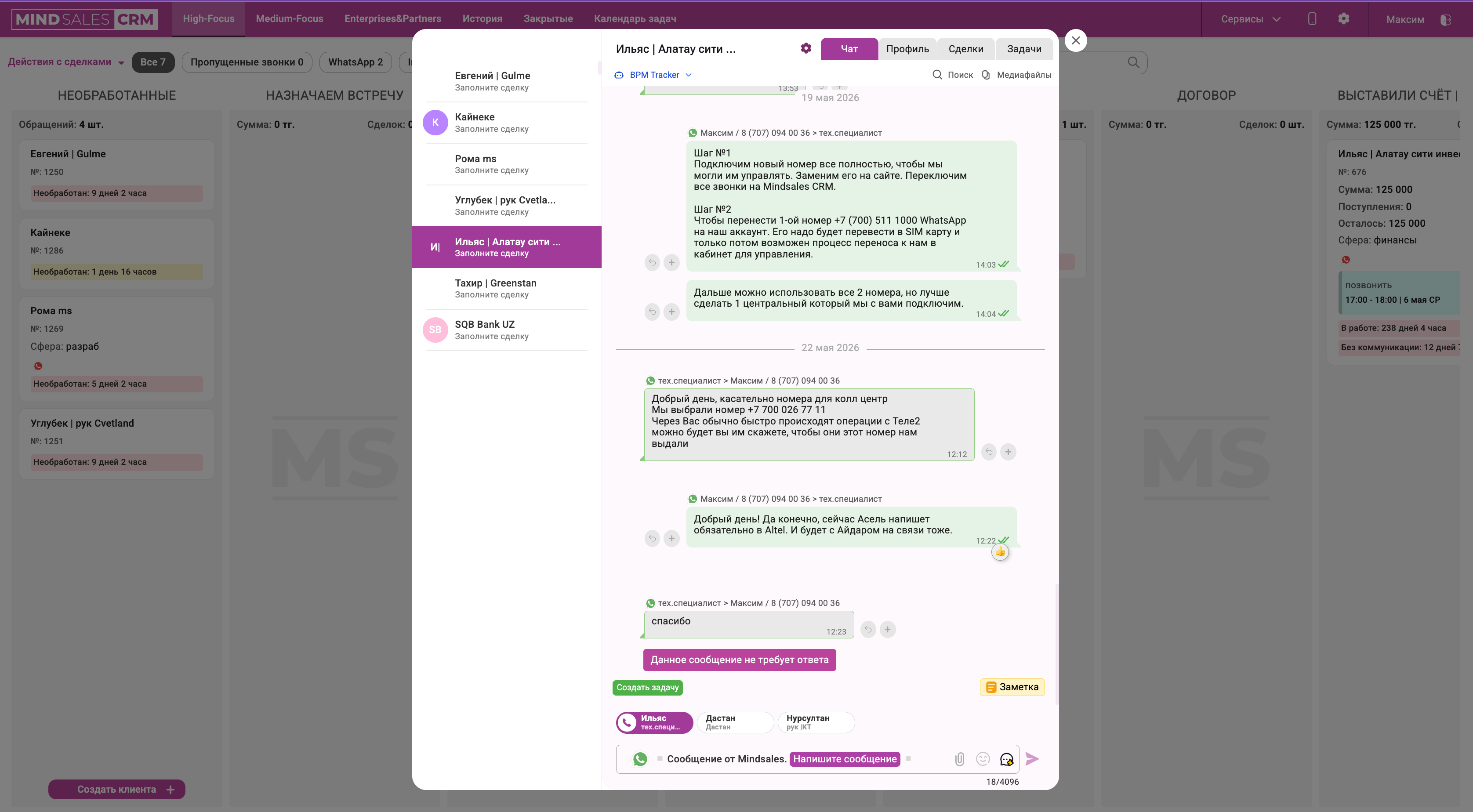Click the WhatsApp channel icon in message box
Screen dimensions: 1473x812
click(640, 759)
